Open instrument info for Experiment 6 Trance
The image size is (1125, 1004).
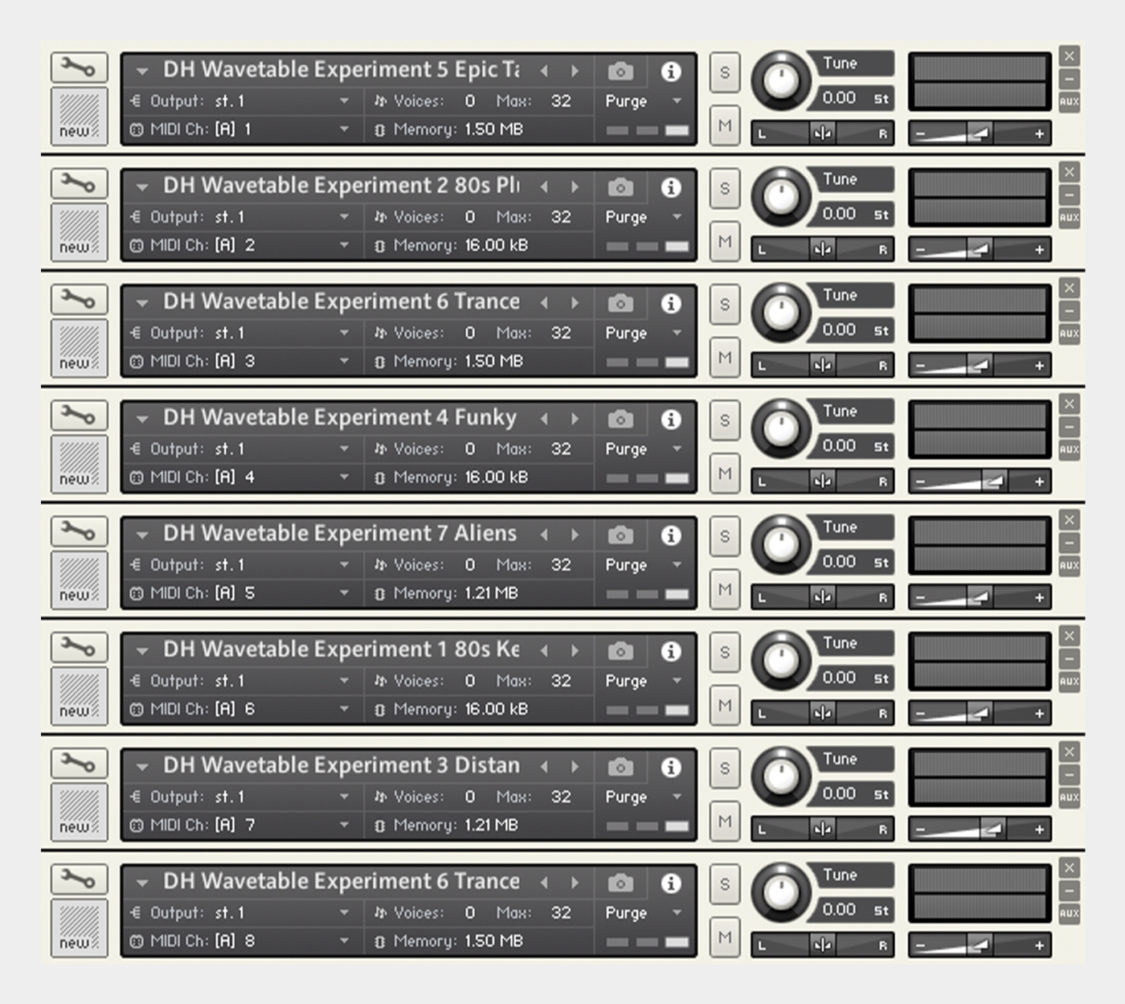(671, 301)
